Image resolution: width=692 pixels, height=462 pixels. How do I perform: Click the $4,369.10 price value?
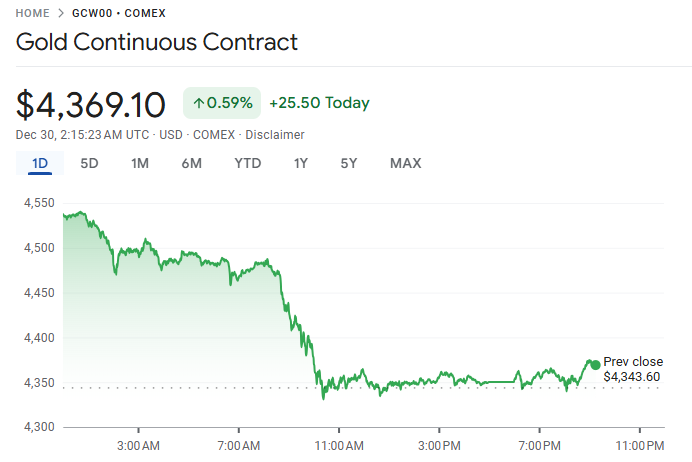click(x=91, y=104)
